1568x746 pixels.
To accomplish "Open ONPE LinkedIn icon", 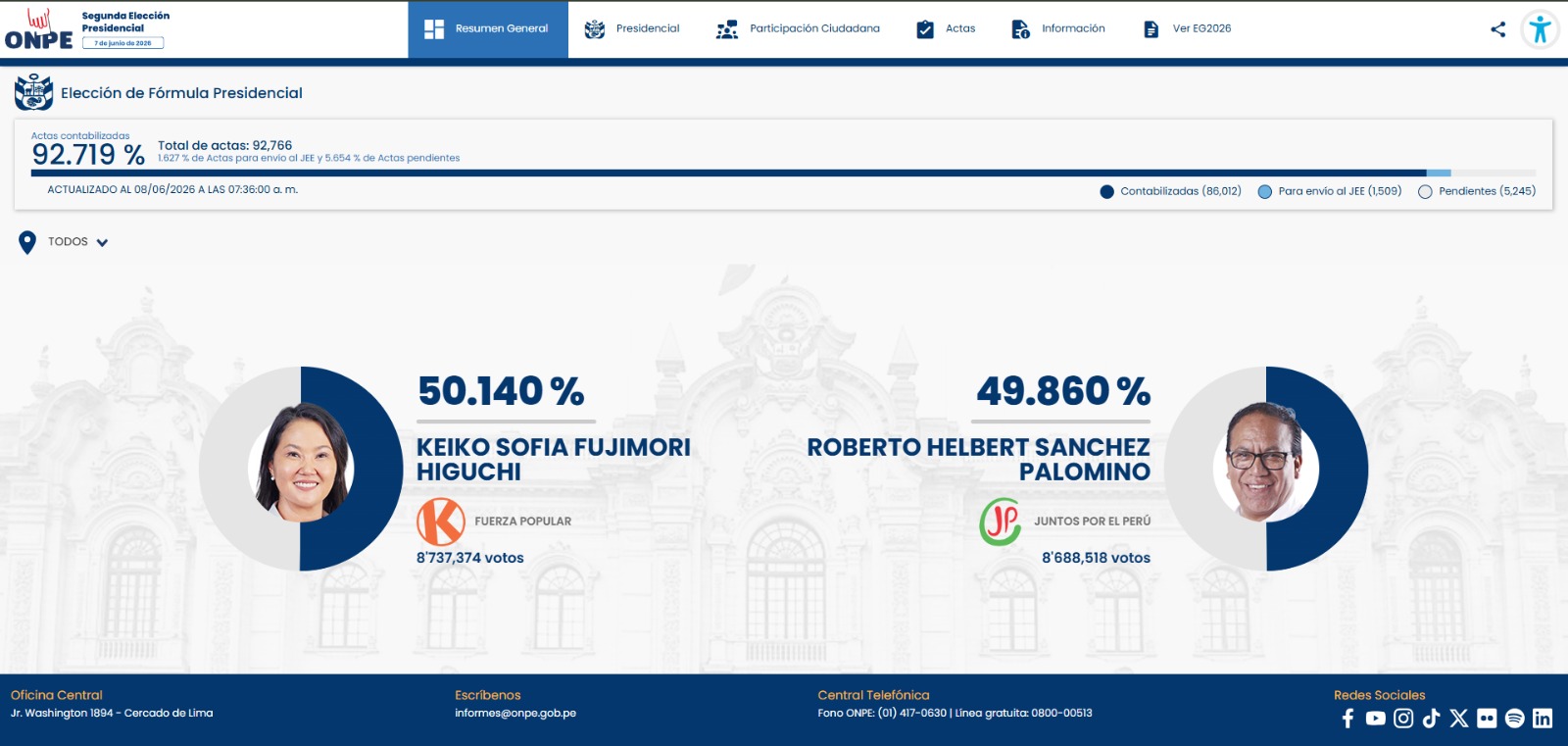I will 1543,719.
